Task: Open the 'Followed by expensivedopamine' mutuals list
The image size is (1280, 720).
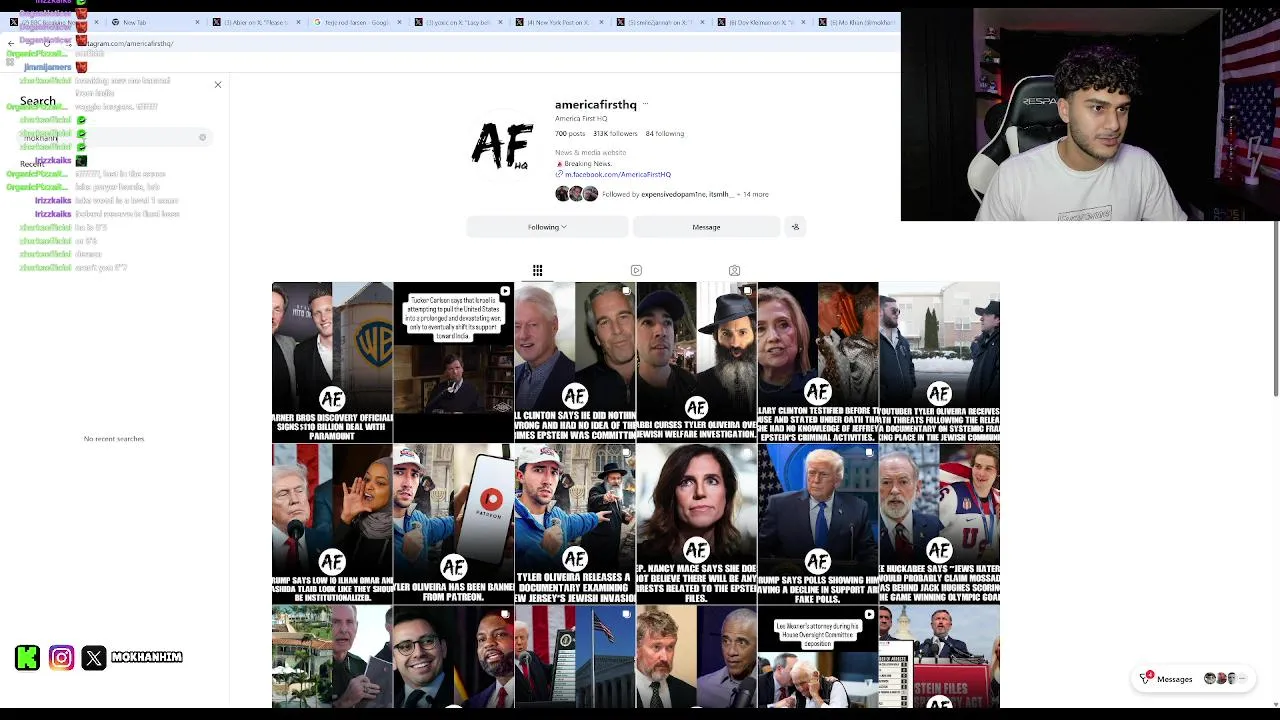Action: pyautogui.click(x=685, y=194)
